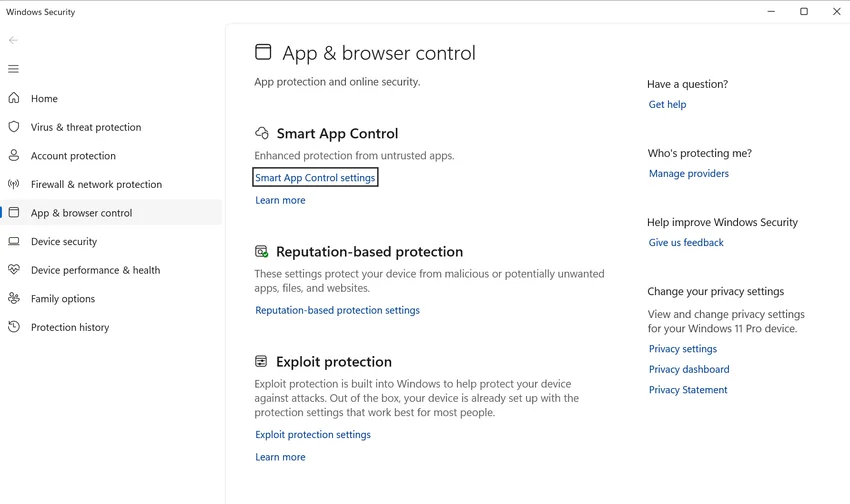850x504 pixels.
Task: Close the Windows Security window
Action: [836, 11]
